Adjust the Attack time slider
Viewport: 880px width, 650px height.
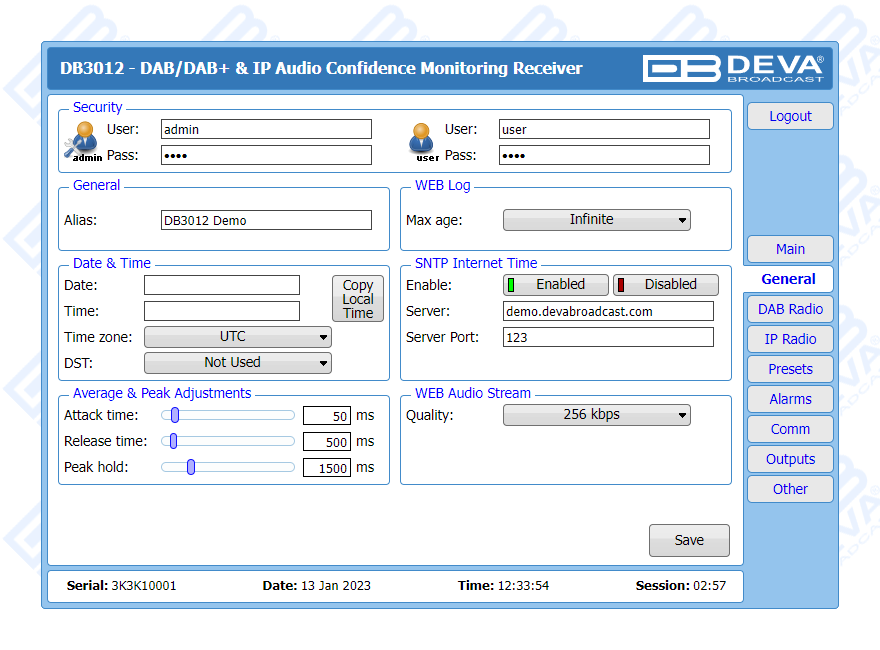point(175,415)
